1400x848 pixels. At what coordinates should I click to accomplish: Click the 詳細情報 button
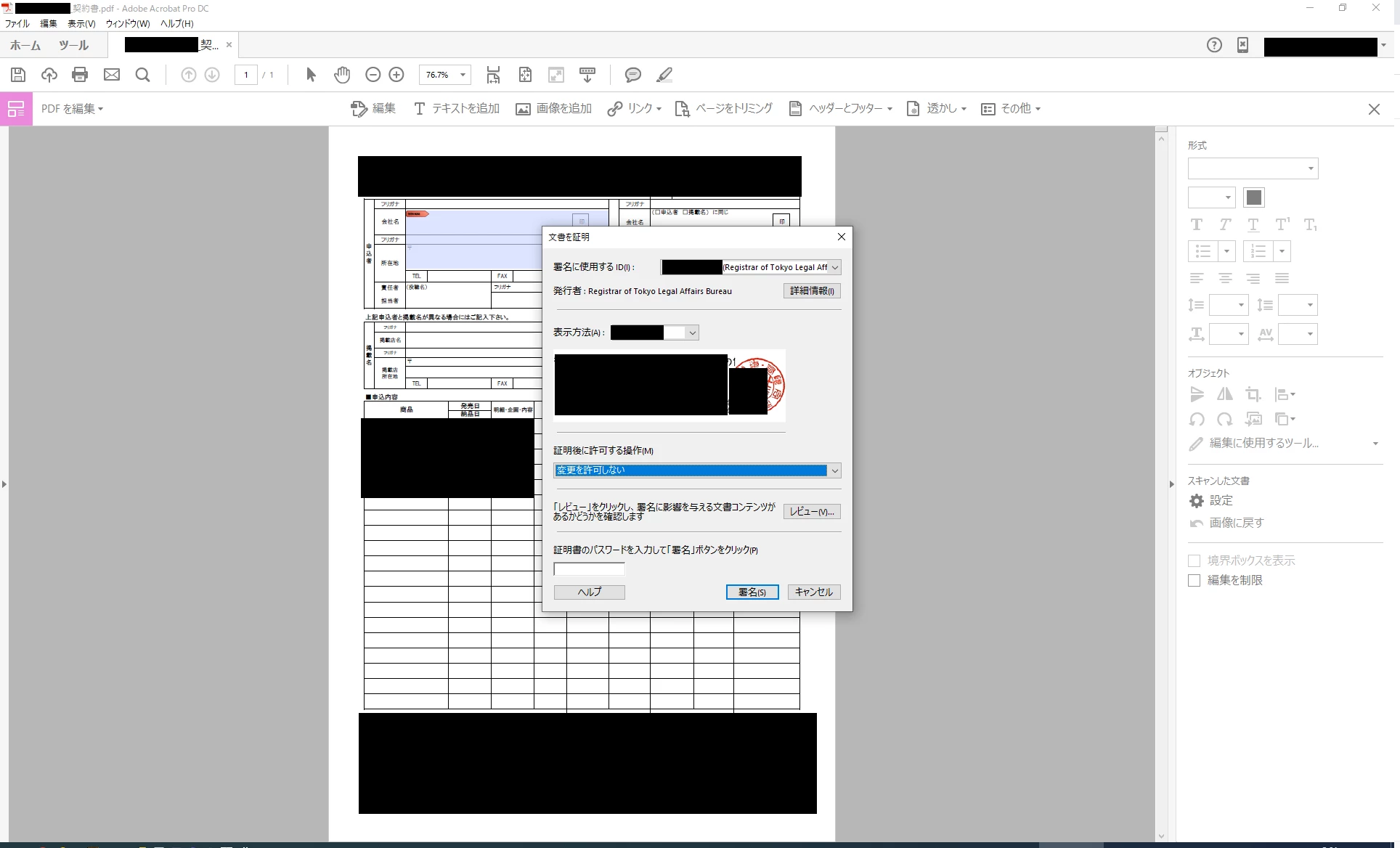pos(811,290)
